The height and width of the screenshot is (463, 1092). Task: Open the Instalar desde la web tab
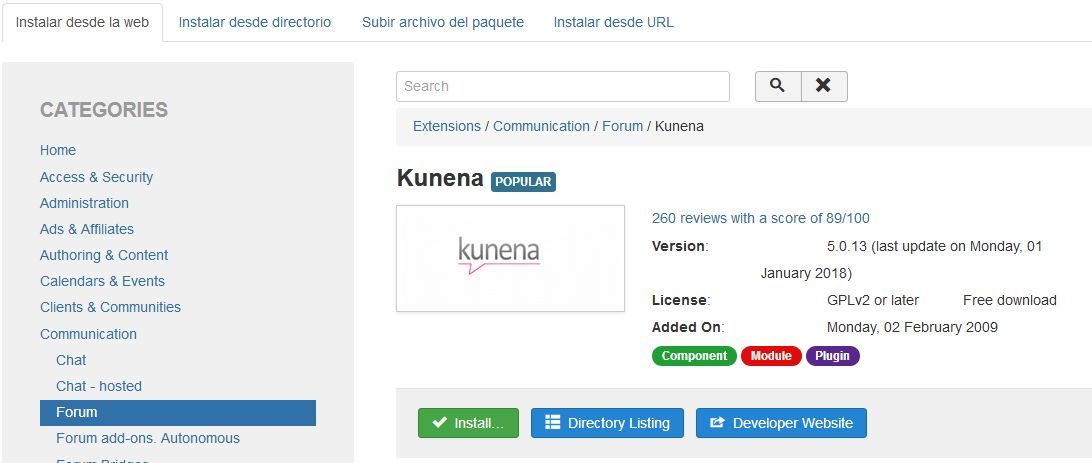pyautogui.click(x=82, y=22)
